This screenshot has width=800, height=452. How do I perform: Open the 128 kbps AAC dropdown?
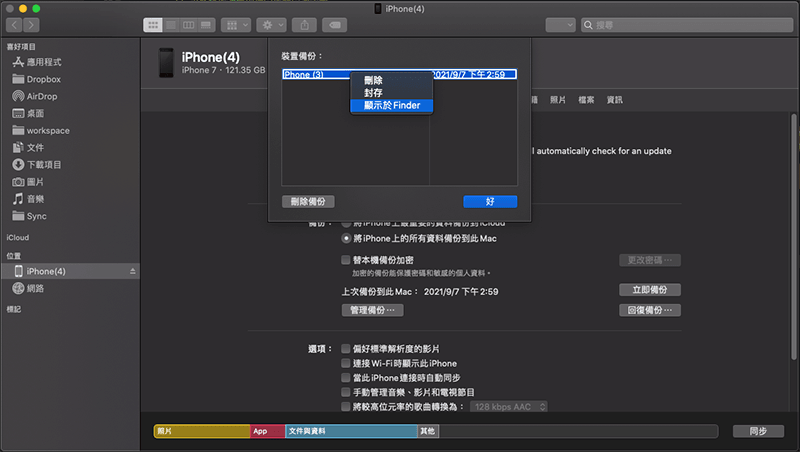(509, 407)
